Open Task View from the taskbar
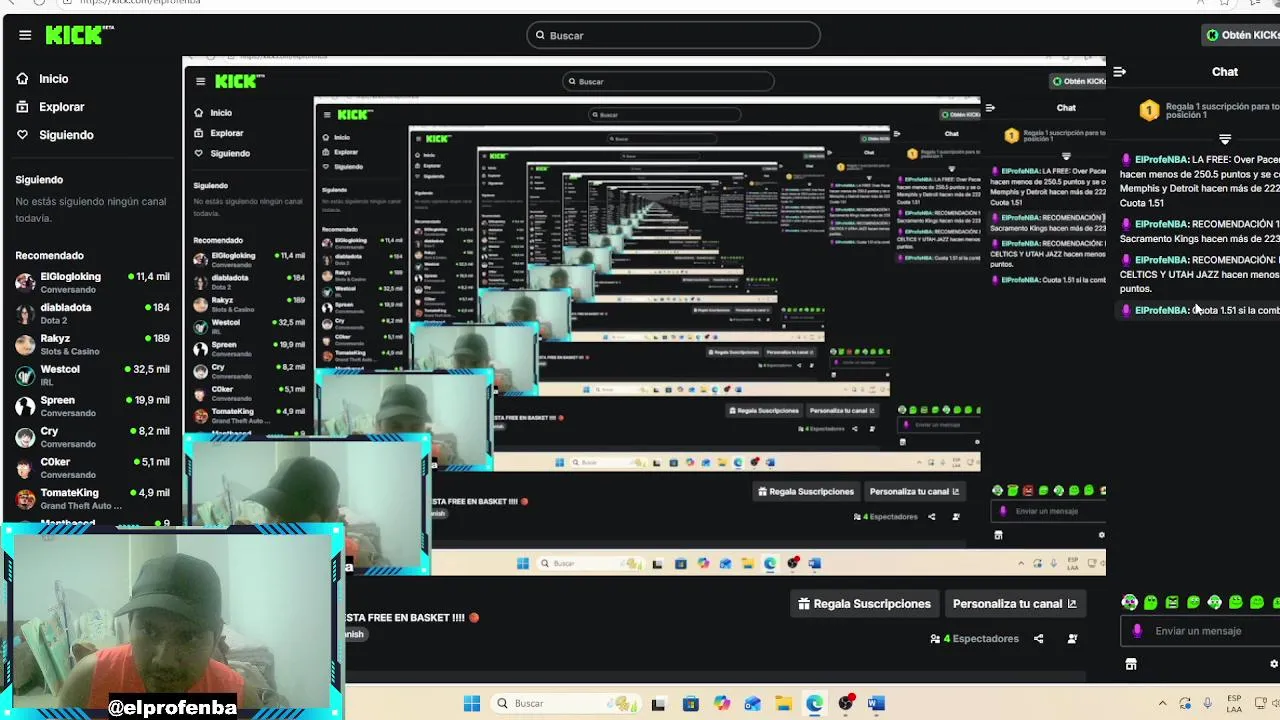The height and width of the screenshot is (720, 1280). [658, 704]
